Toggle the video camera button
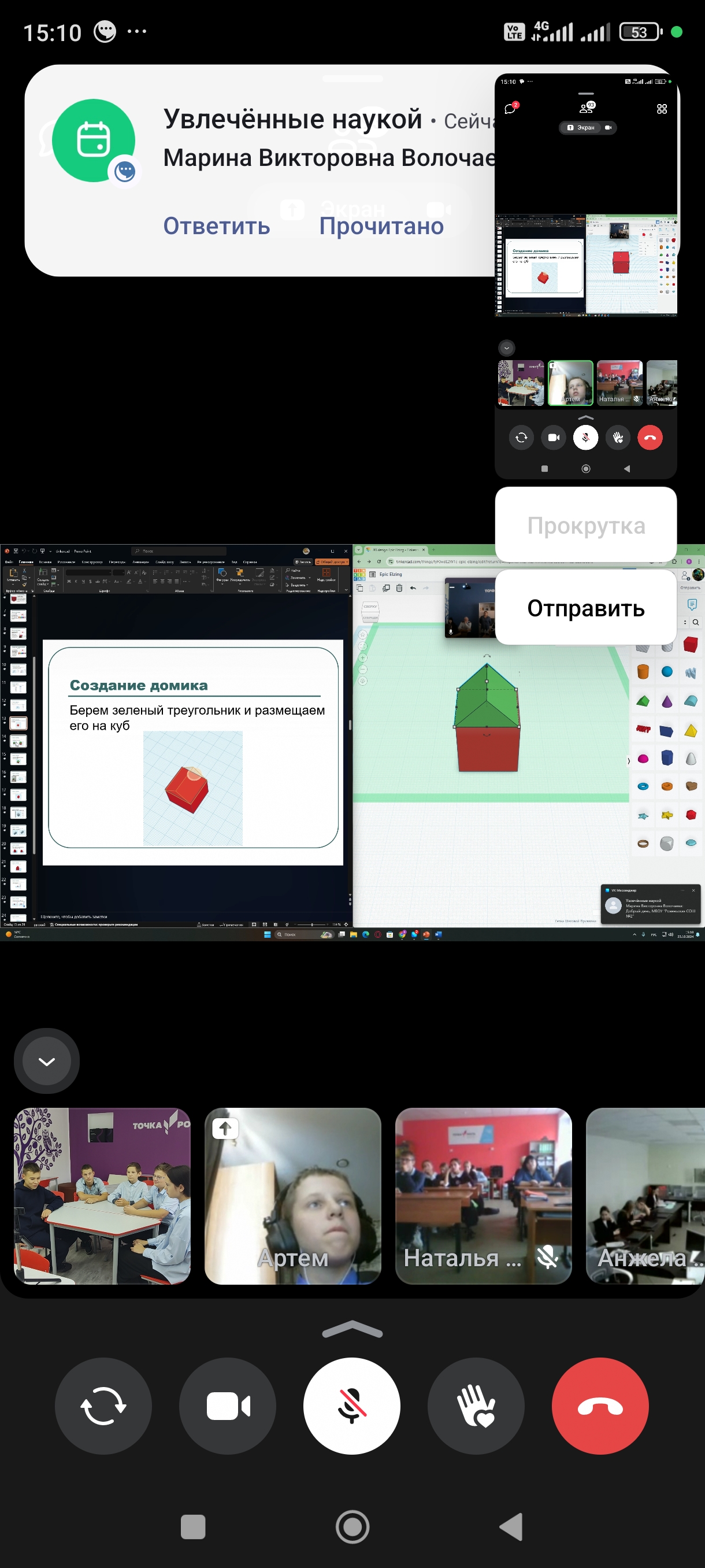Viewport: 705px width, 1568px height. [x=228, y=1406]
